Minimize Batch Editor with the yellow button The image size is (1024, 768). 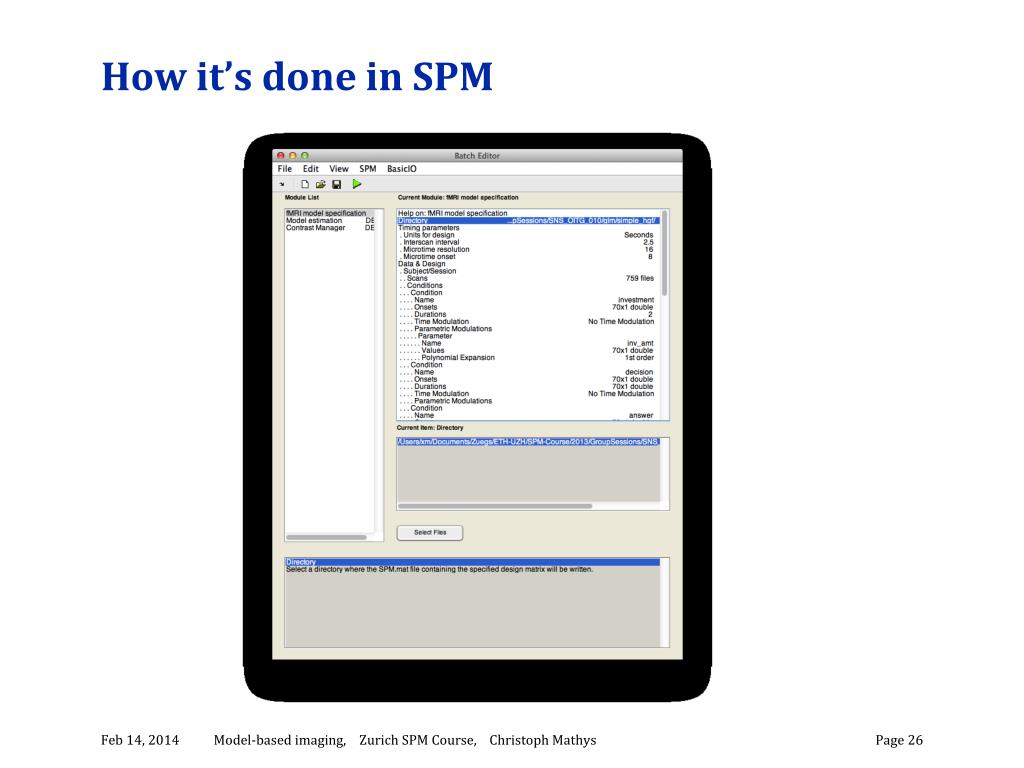[293, 155]
